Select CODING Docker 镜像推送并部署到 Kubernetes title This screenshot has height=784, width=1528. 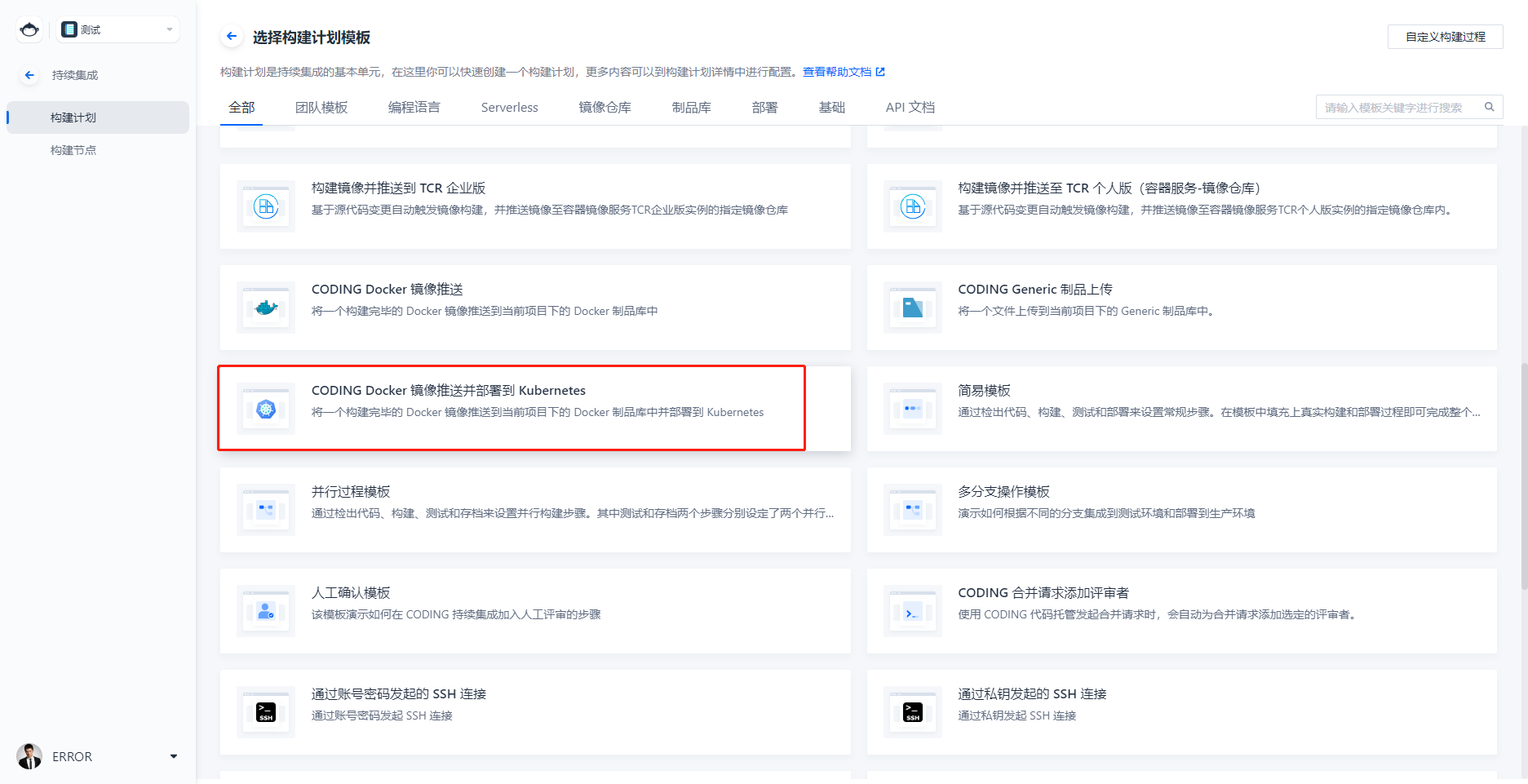click(x=449, y=391)
